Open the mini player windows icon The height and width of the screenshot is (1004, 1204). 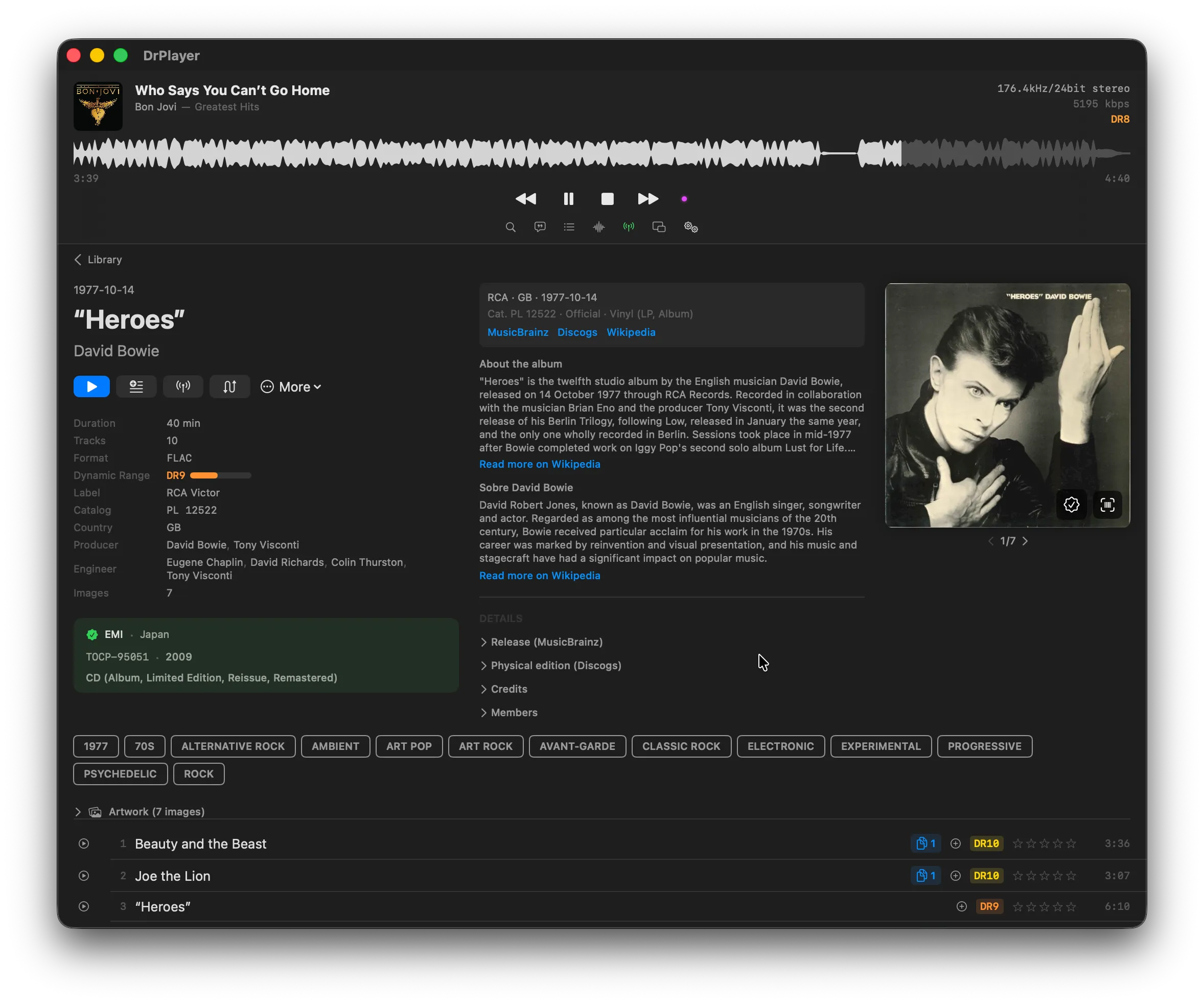(x=659, y=227)
